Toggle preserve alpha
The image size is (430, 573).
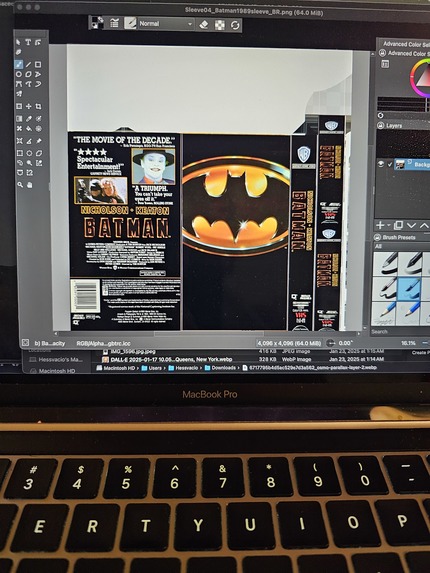(220, 25)
